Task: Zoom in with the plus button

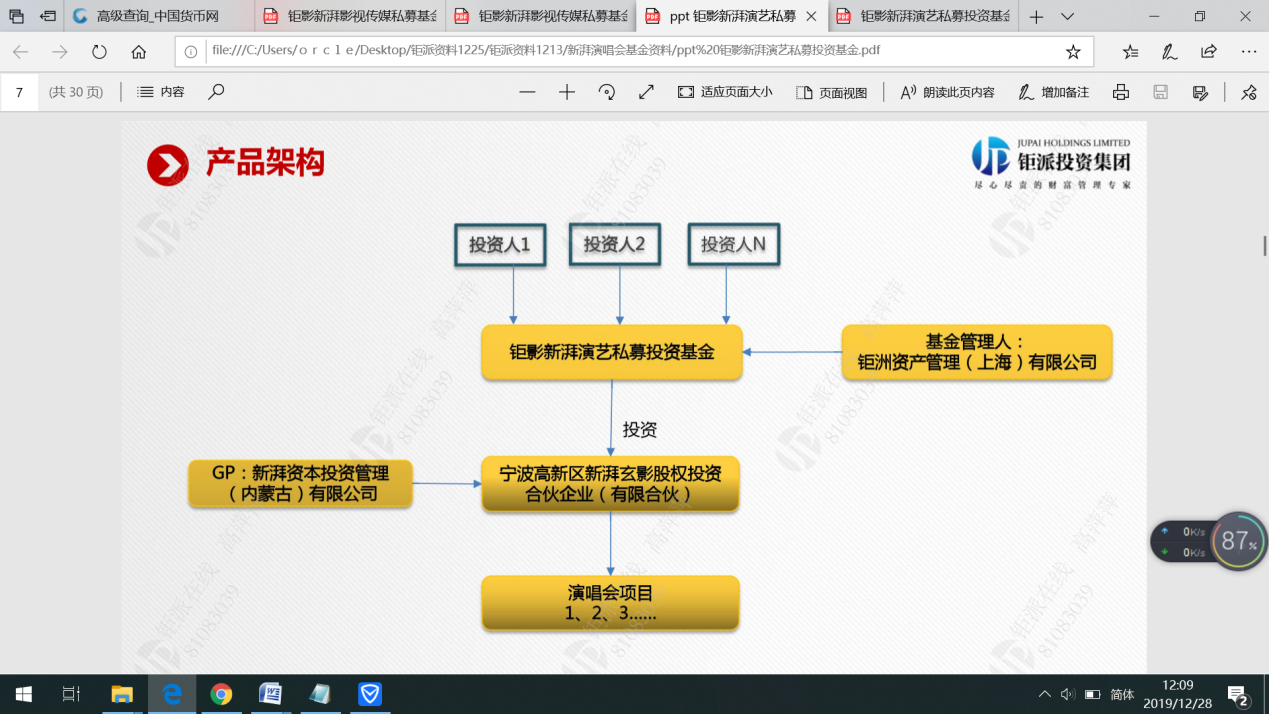Action: point(567,92)
